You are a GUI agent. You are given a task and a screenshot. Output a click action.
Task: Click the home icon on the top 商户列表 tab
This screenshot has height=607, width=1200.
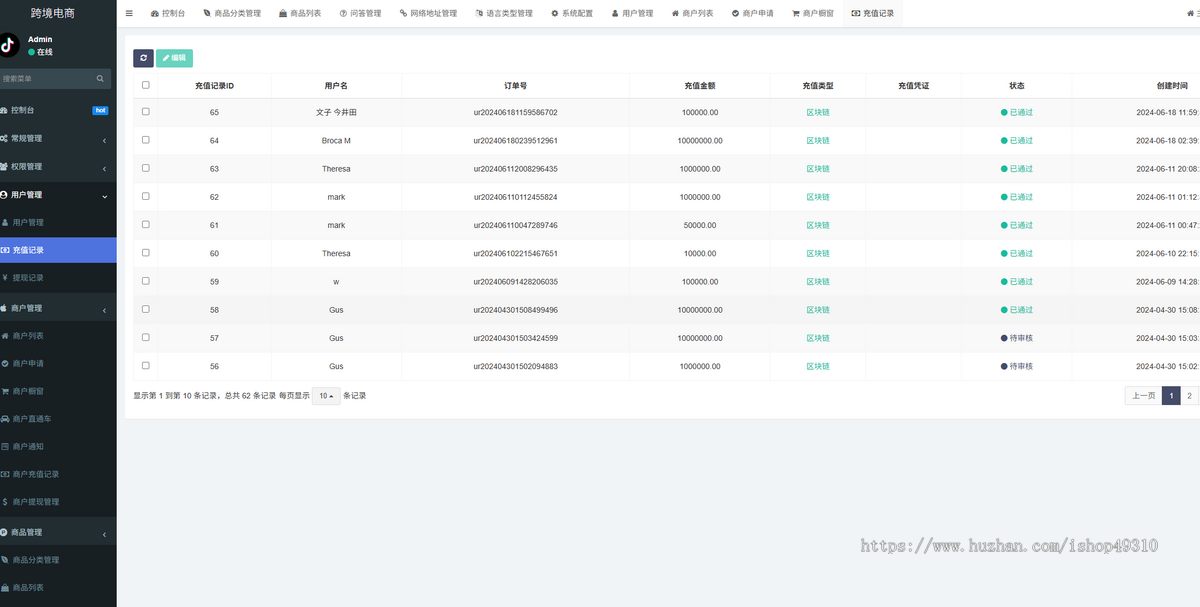pos(675,14)
